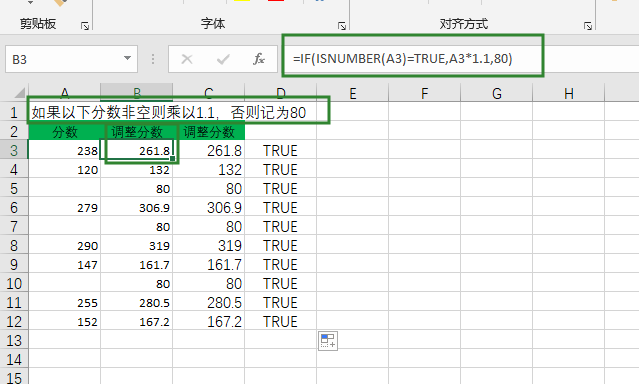Screen dimensions: 639x384
Task: Select cell B5 containing 80
Action: click(x=137, y=188)
